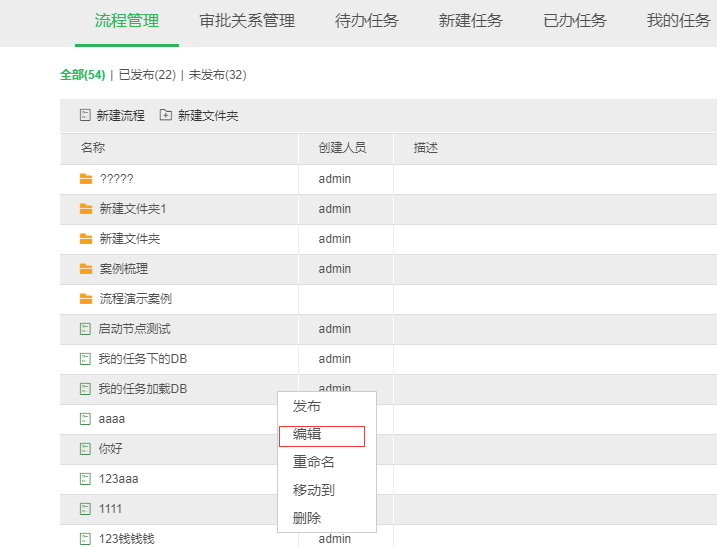The image size is (717, 547).
Task: Click the 名称 column header
Action: click(x=93, y=148)
